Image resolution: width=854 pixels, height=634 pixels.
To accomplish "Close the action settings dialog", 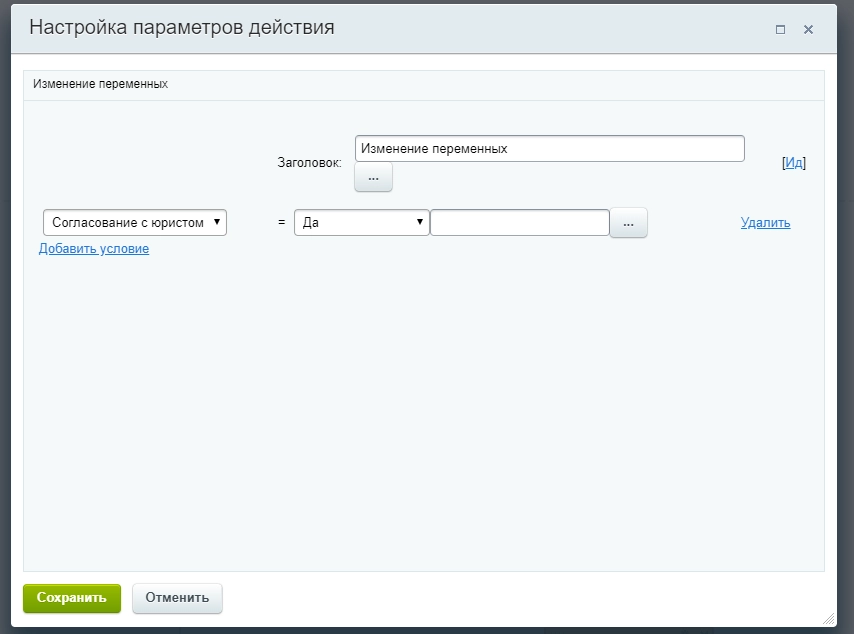I will pos(808,30).
